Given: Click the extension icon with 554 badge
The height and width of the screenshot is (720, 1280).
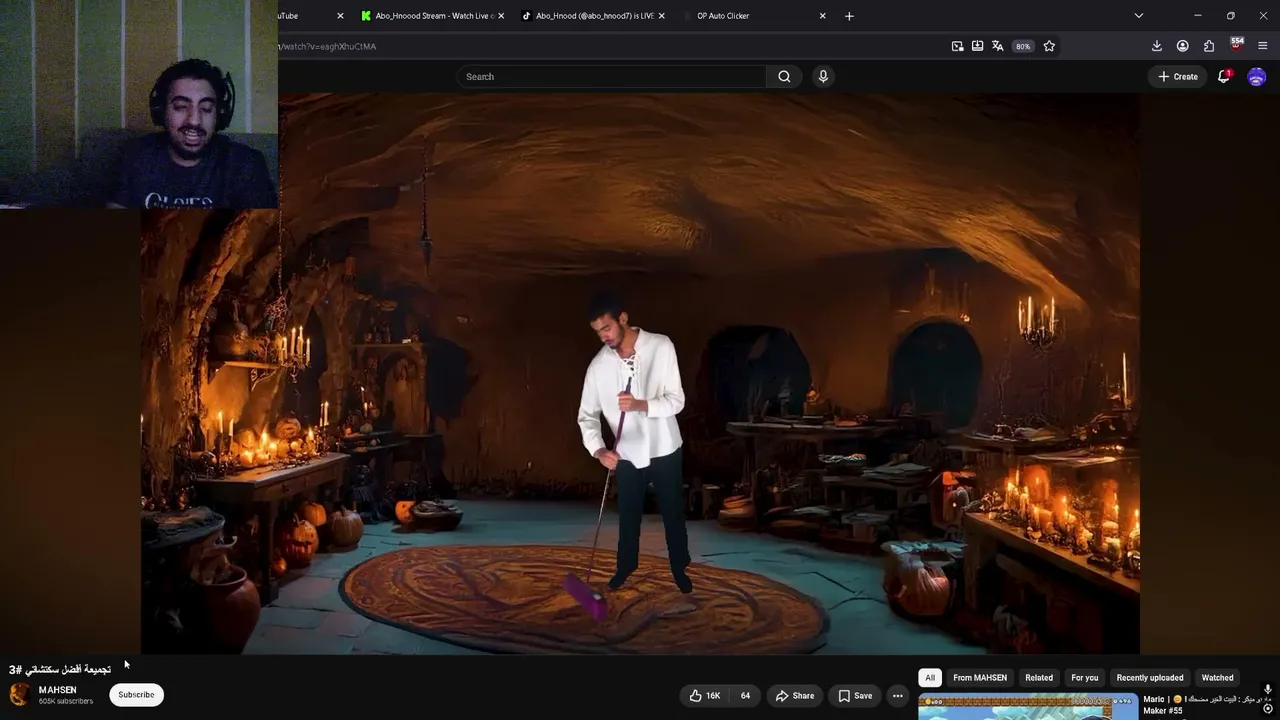Looking at the screenshot, I should point(1236,44).
